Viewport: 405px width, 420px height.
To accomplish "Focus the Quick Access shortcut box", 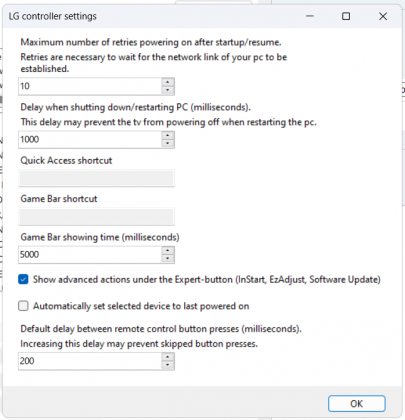I will pos(96,178).
